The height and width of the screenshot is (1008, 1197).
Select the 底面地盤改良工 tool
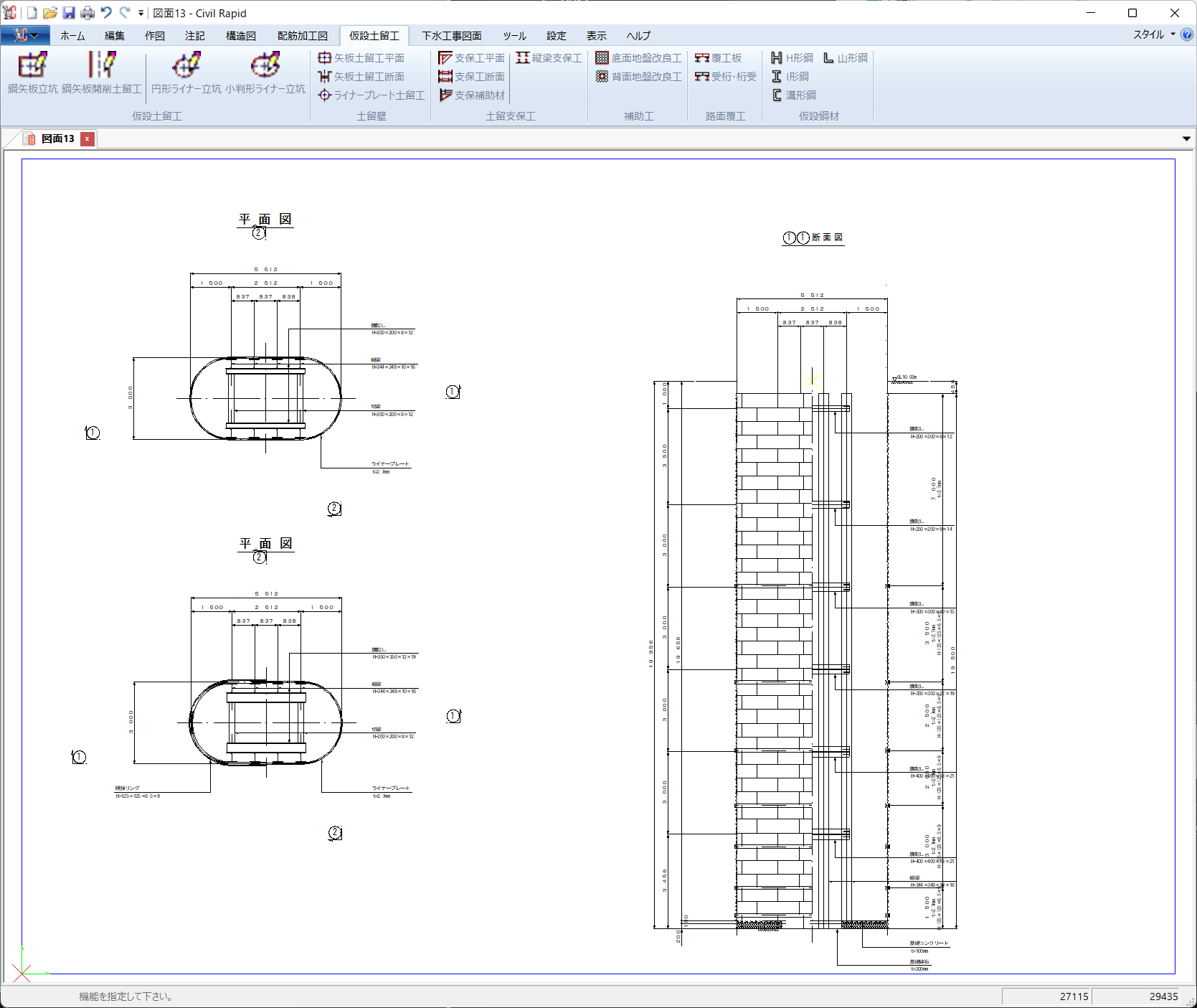(x=638, y=58)
